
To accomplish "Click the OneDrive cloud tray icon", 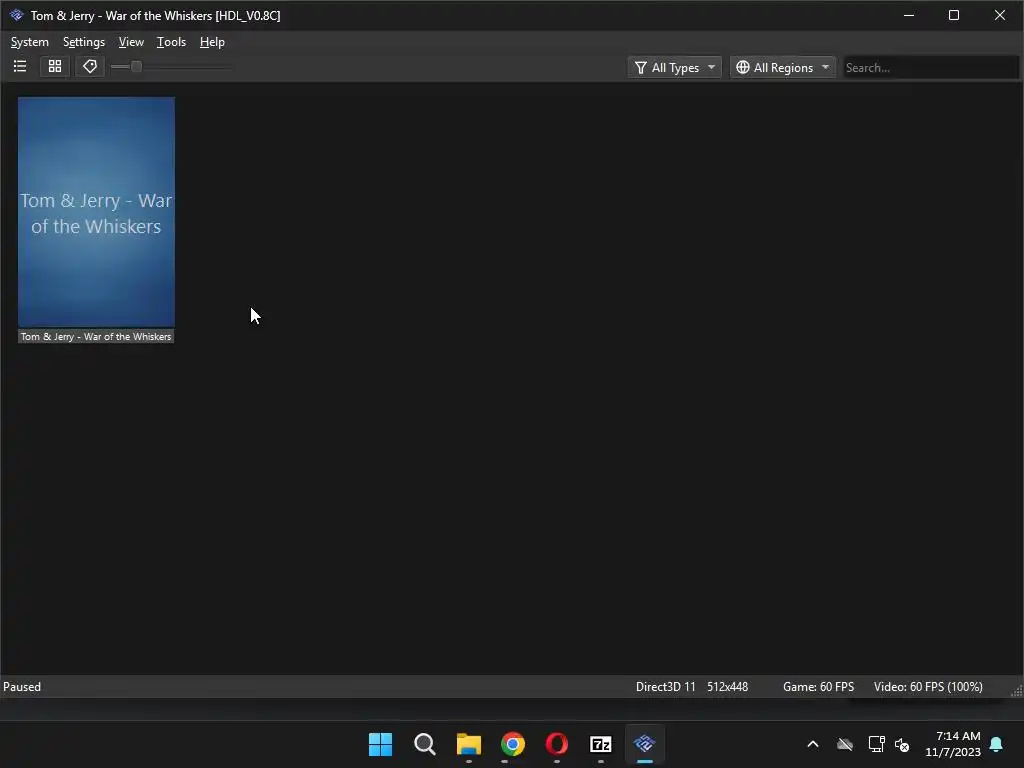I will point(845,744).
